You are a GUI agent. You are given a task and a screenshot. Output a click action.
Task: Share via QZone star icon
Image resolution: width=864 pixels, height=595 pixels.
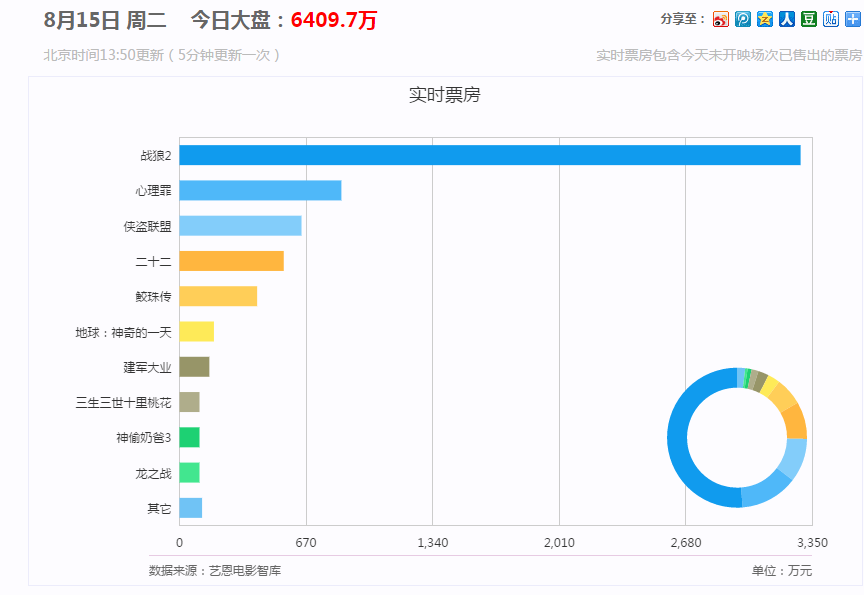click(765, 19)
